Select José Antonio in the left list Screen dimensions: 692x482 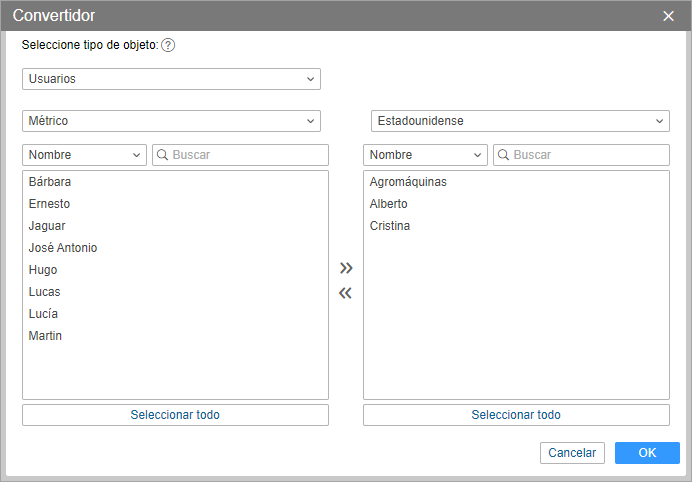[x=63, y=248]
